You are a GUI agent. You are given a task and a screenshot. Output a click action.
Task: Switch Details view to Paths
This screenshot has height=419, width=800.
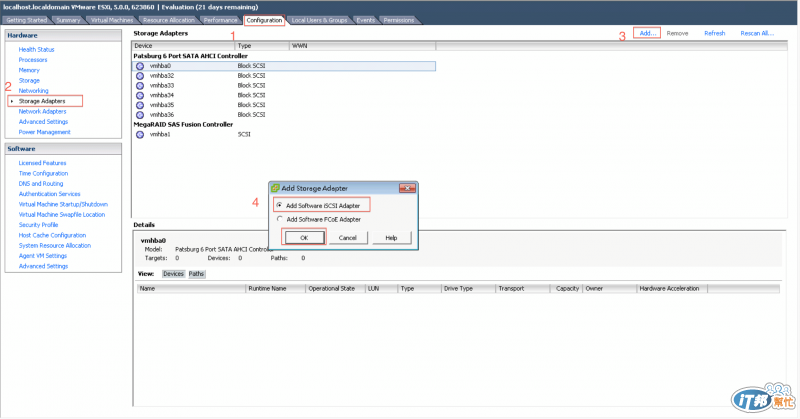(x=196, y=274)
